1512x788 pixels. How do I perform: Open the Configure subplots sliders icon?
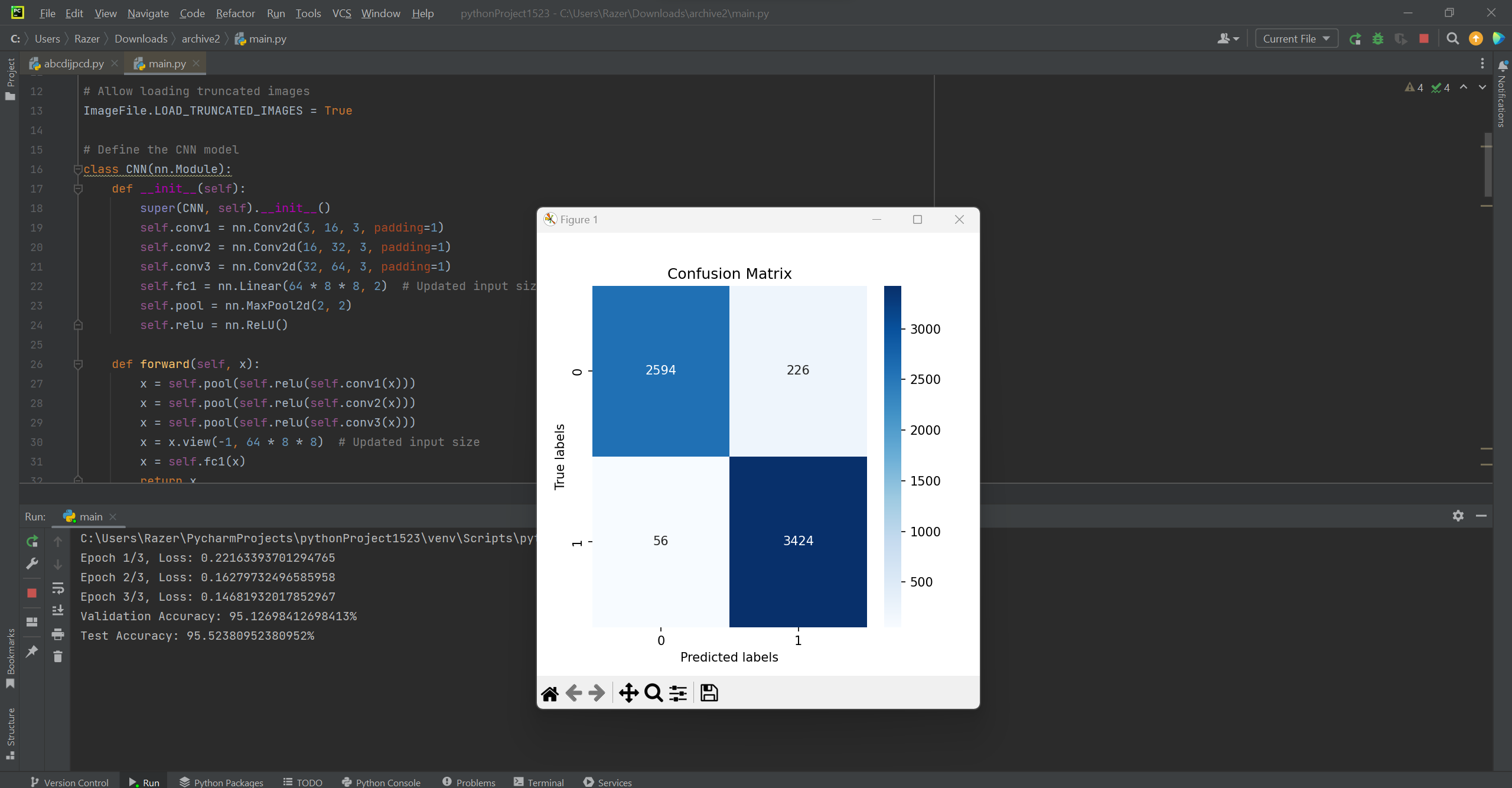click(x=678, y=693)
